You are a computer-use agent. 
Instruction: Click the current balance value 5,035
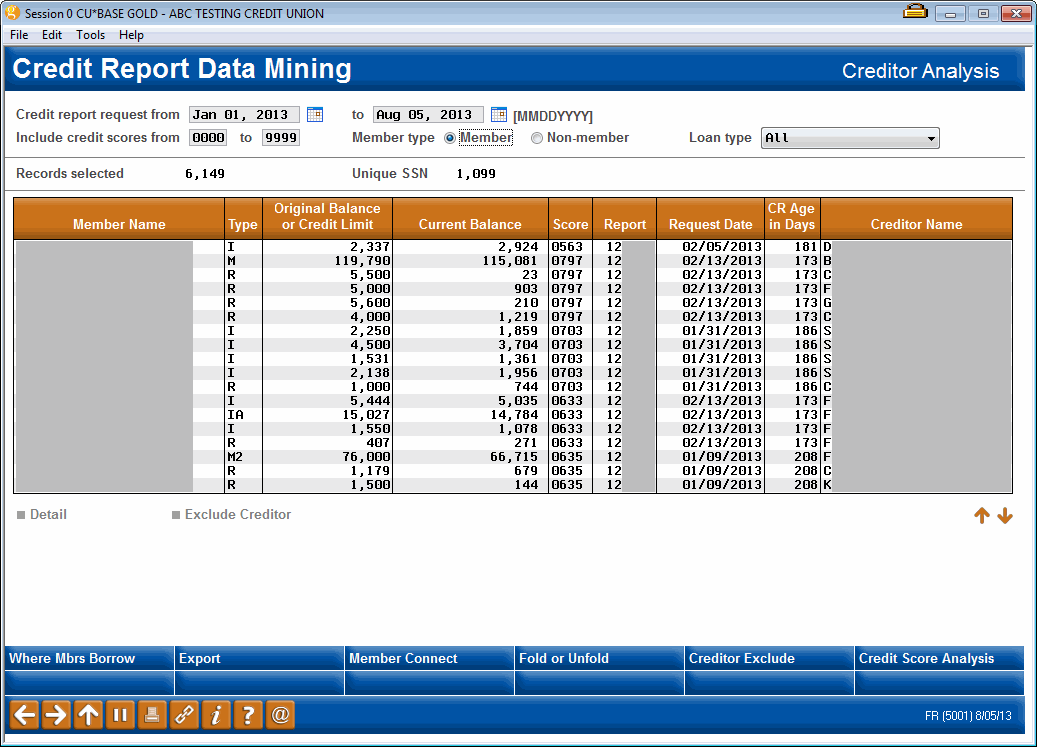click(518, 401)
